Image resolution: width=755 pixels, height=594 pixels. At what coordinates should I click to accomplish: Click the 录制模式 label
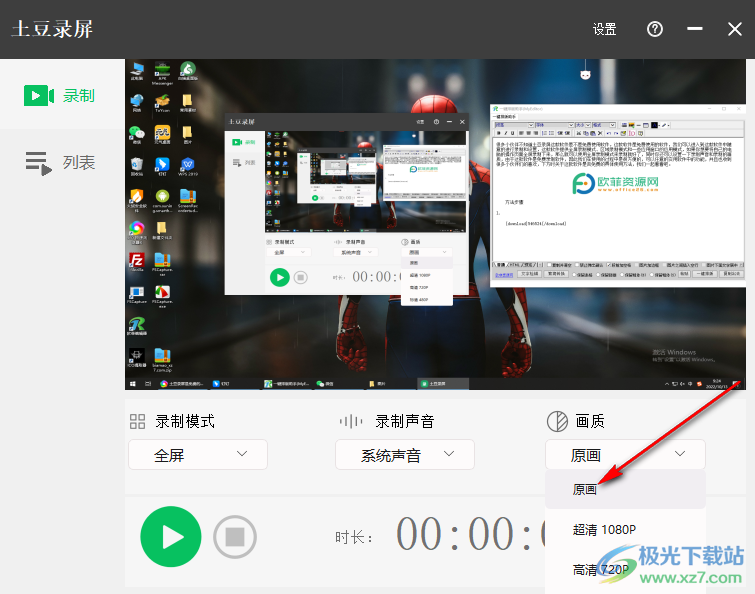click(x=185, y=421)
